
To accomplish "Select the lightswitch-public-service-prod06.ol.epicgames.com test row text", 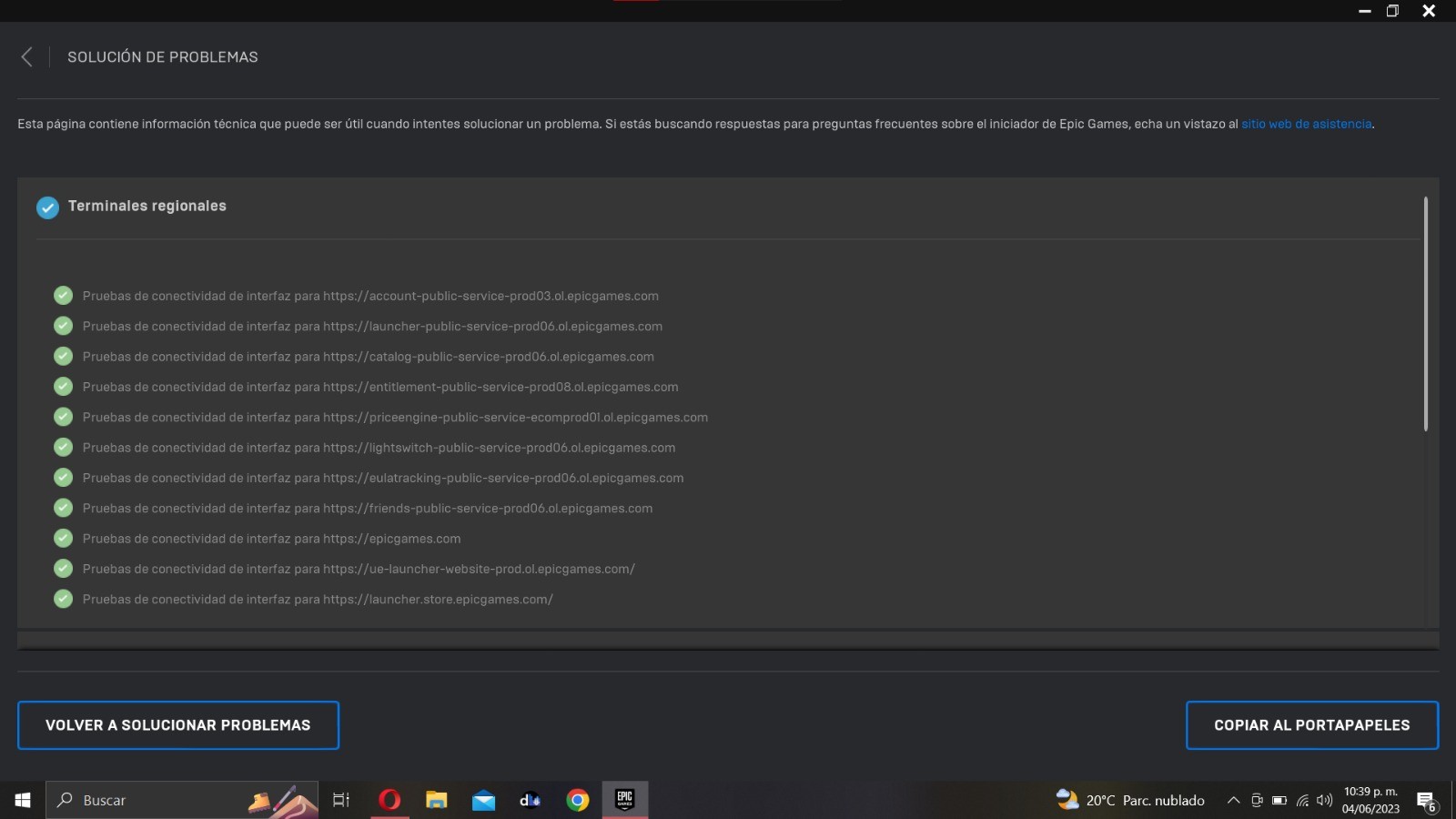I will [x=379, y=447].
